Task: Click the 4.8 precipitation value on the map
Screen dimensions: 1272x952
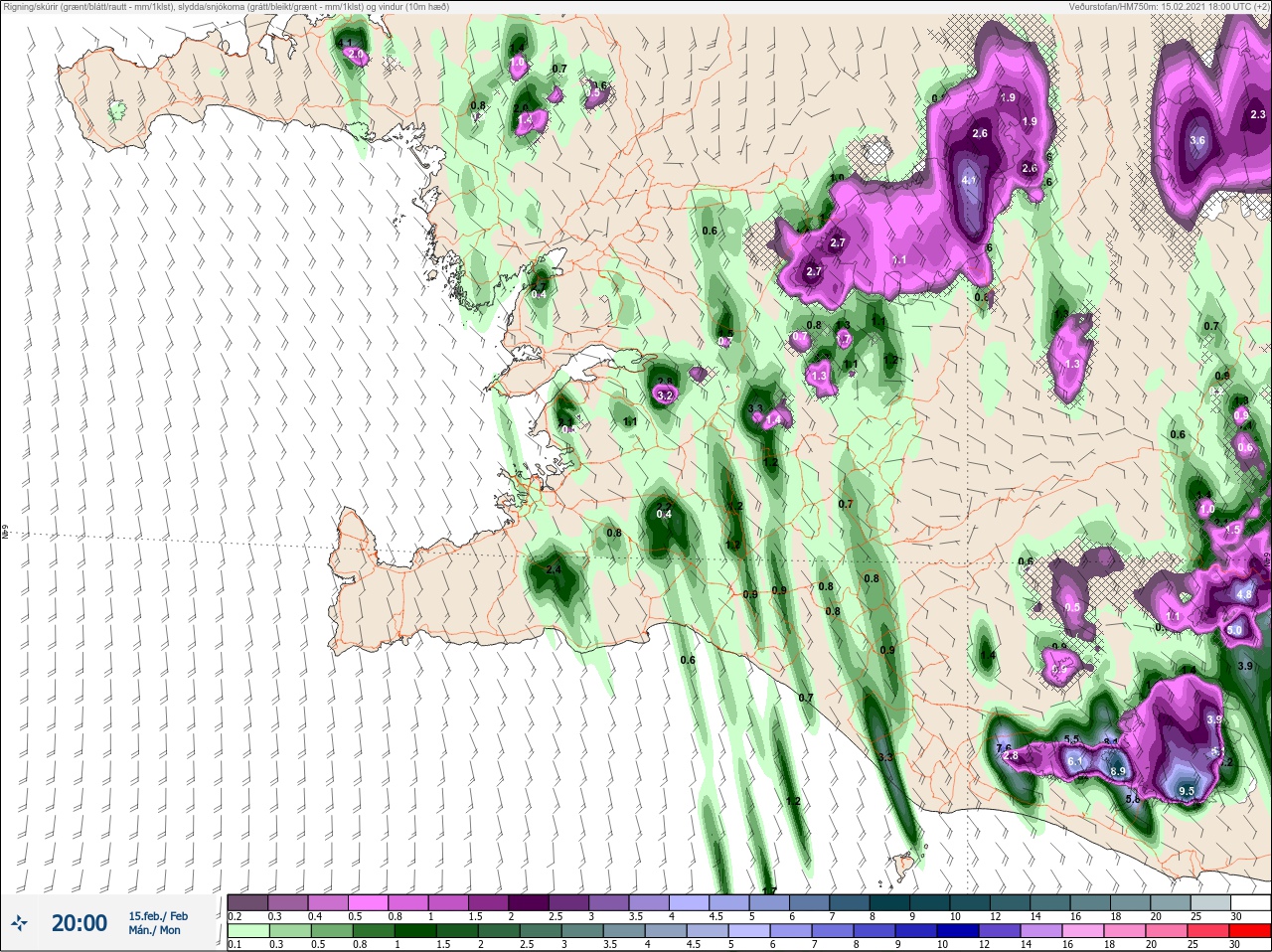Action: click(1244, 594)
